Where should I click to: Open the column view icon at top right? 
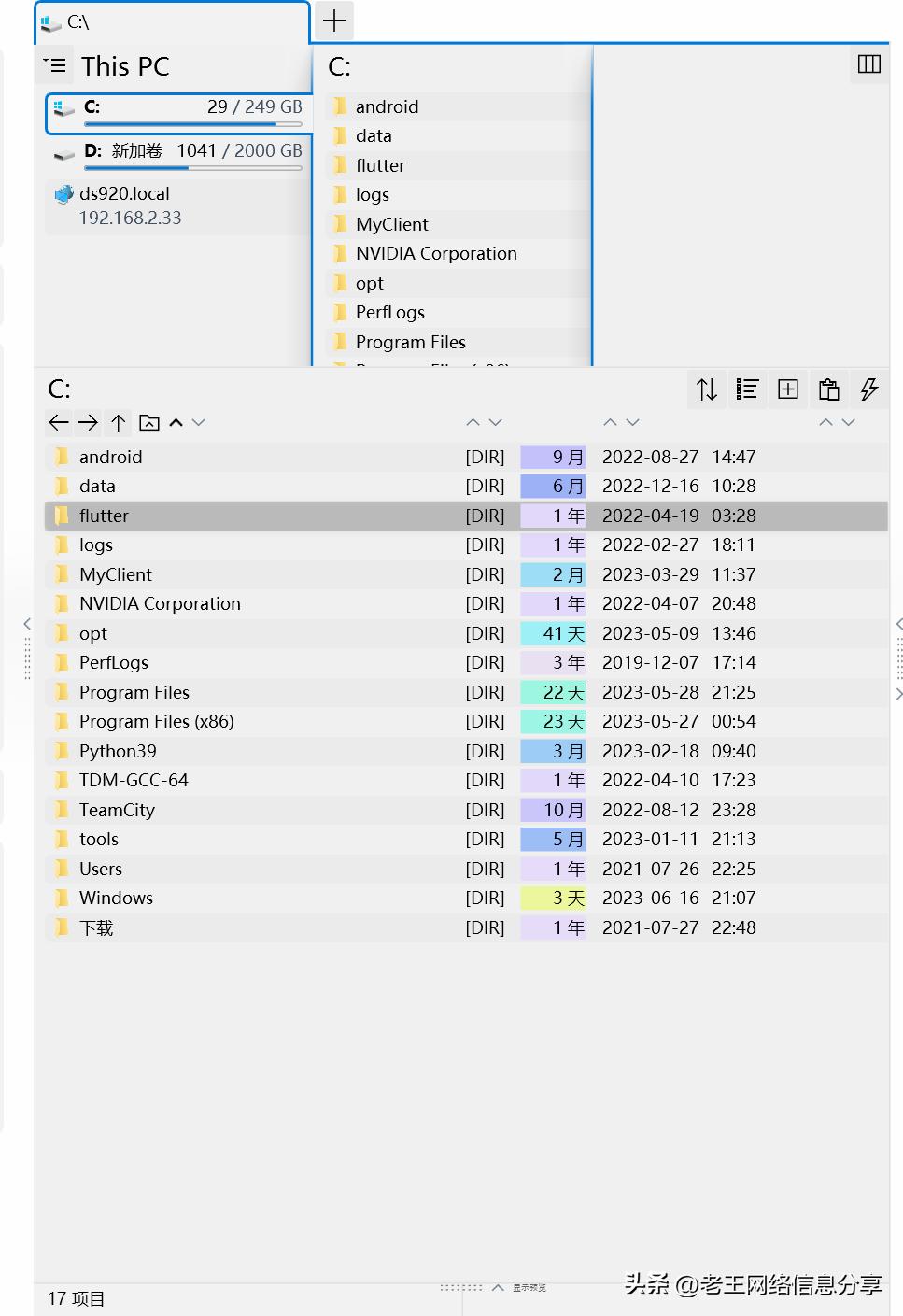pos(869,64)
